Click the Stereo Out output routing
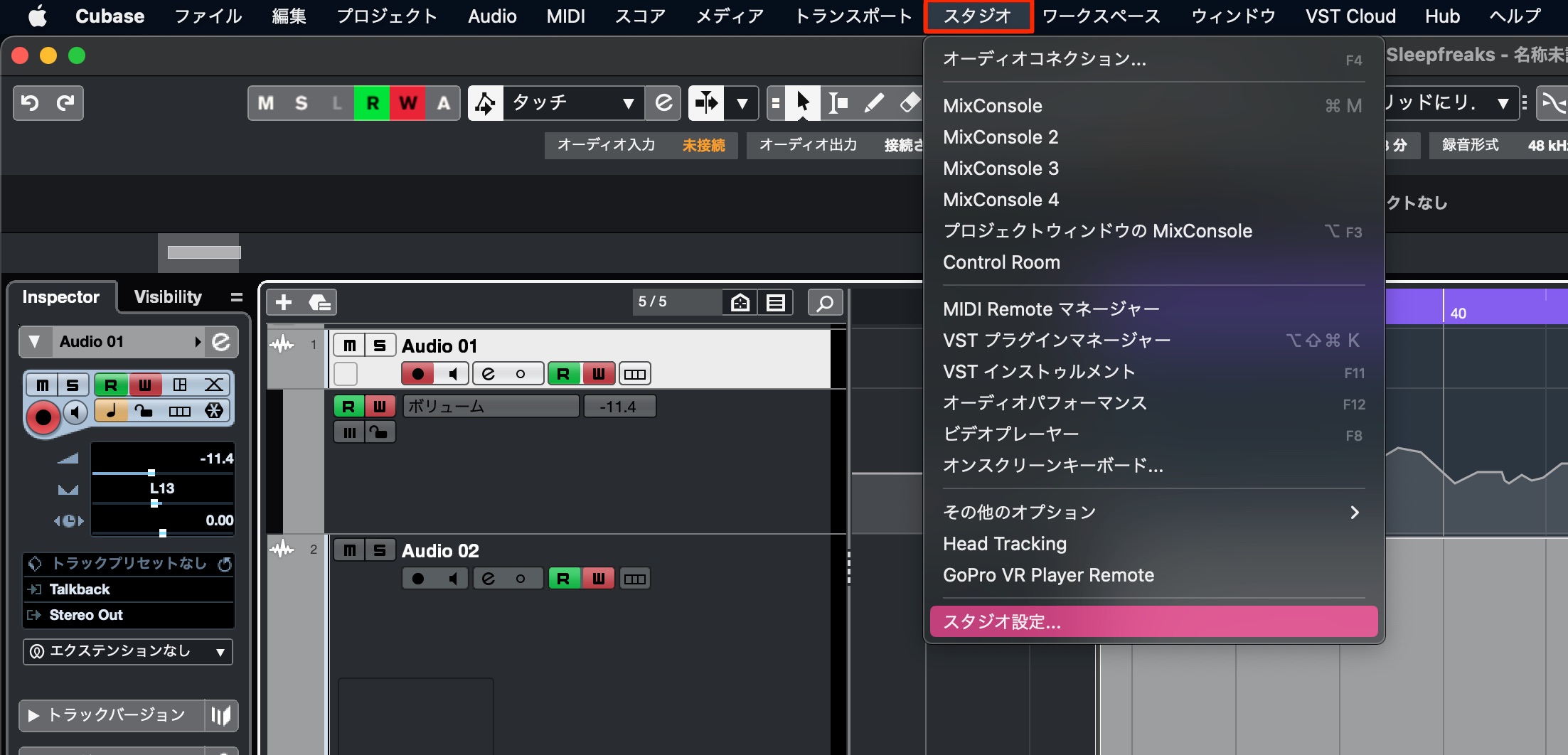The height and width of the screenshot is (755, 1568). coord(128,615)
